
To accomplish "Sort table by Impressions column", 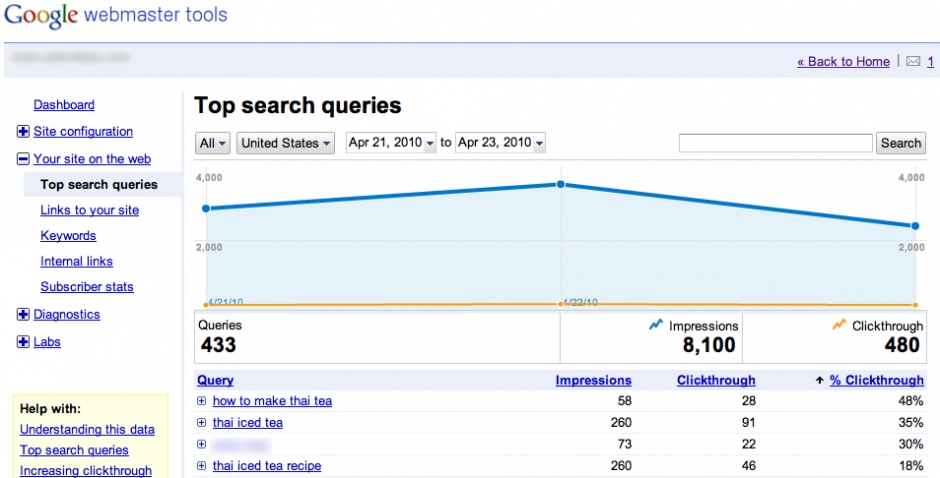I will [x=593, y=380].
